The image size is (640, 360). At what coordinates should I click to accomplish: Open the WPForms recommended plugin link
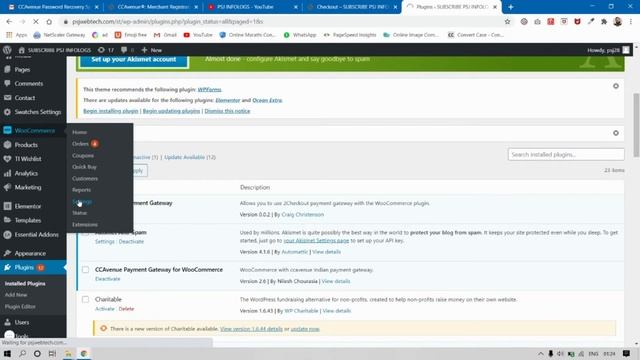click(x=209, y=89)
